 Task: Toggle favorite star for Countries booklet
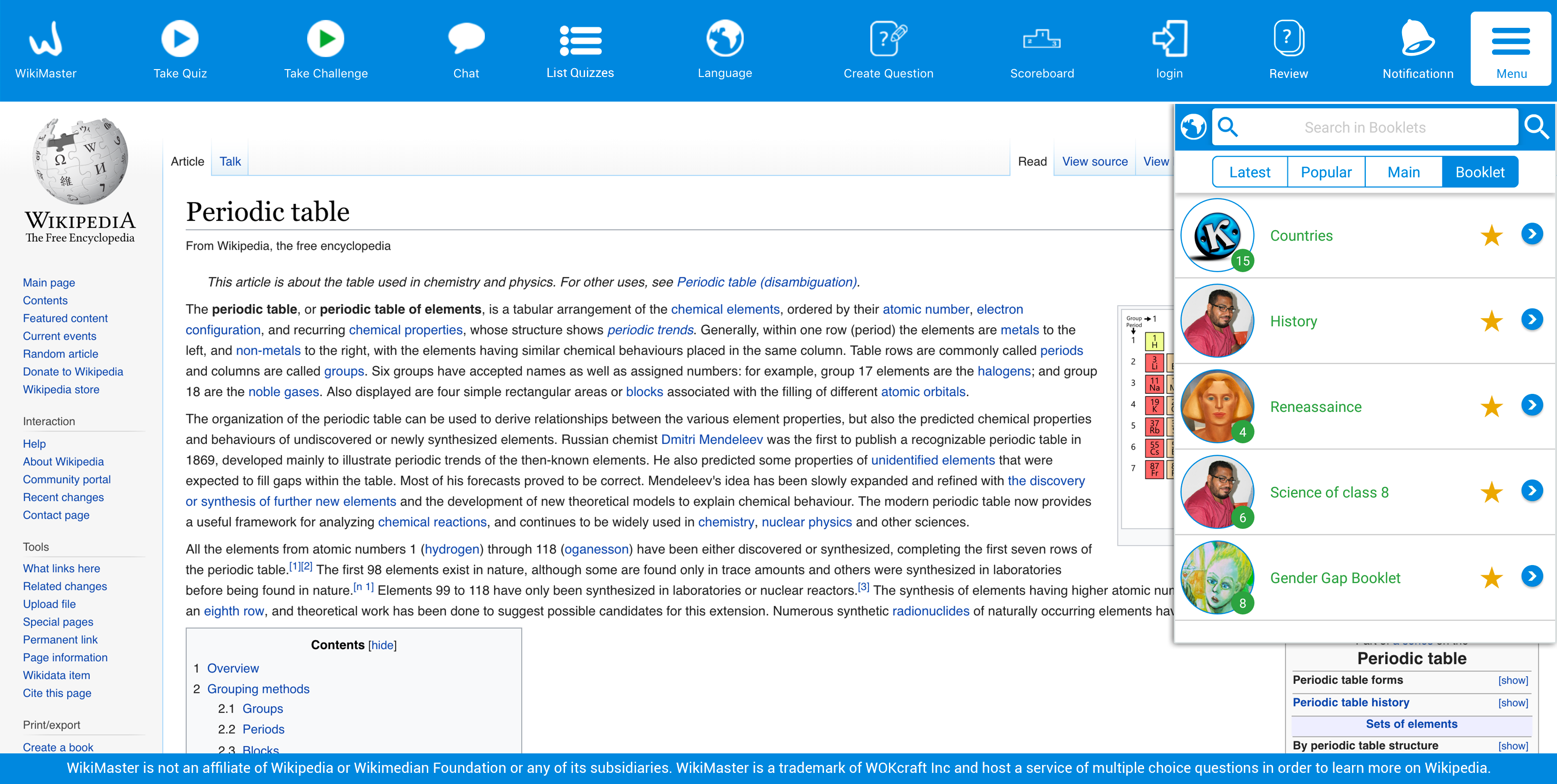1491,236
